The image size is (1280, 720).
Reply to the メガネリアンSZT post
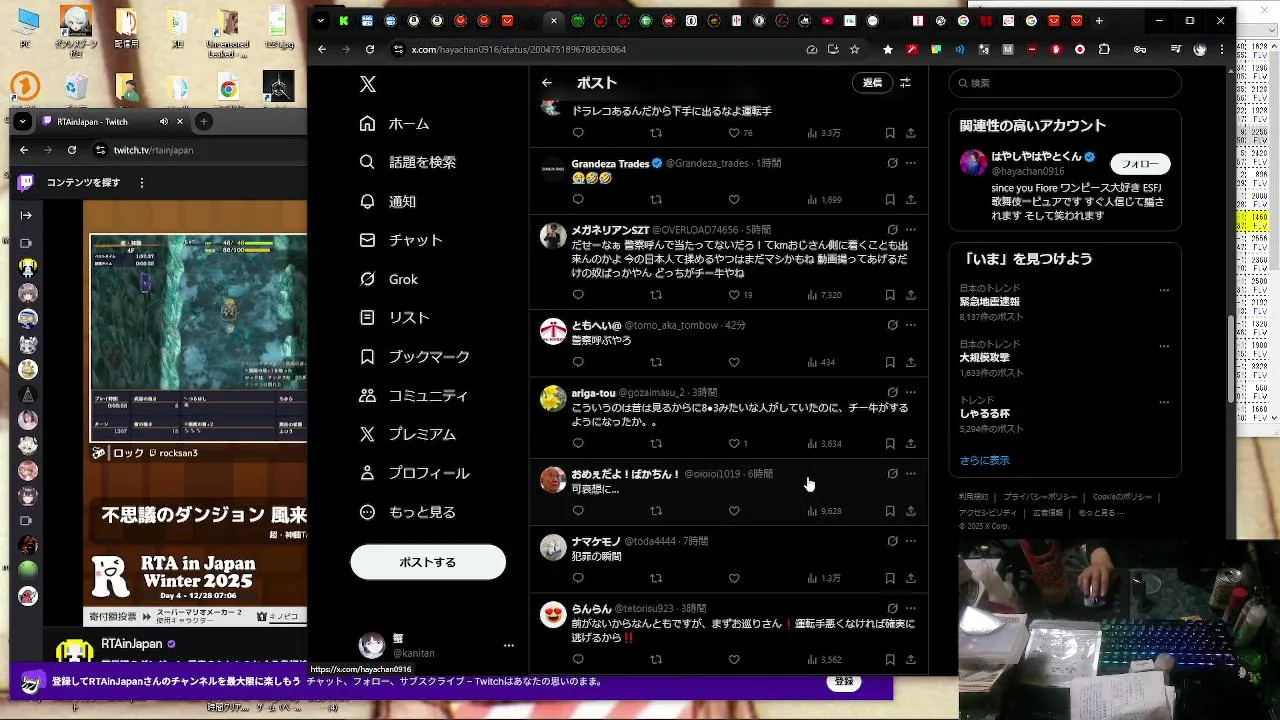click(x=578, y=295)
